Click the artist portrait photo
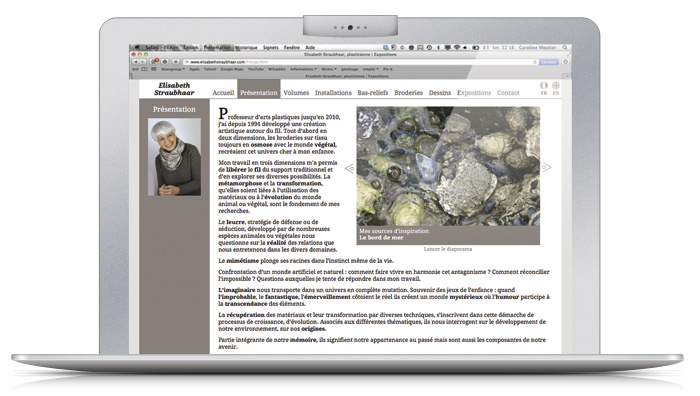This screenshot has width=700, height=396. [x=175, y=157]
